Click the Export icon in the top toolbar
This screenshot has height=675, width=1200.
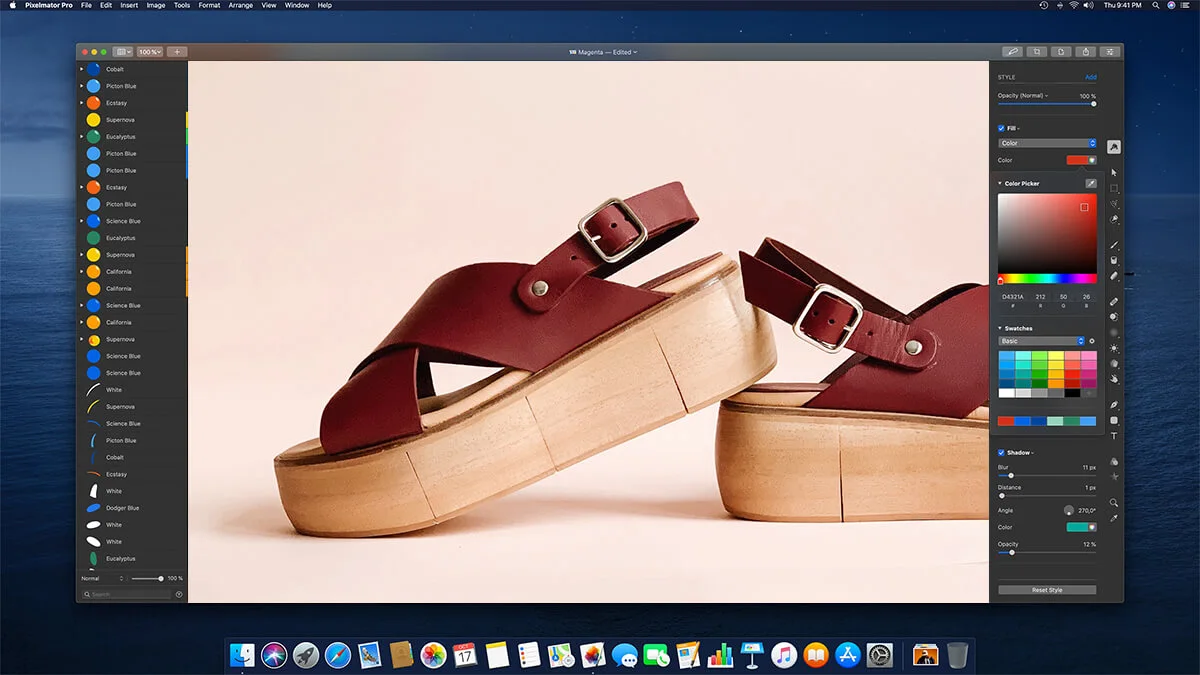tap(1085, 51)
